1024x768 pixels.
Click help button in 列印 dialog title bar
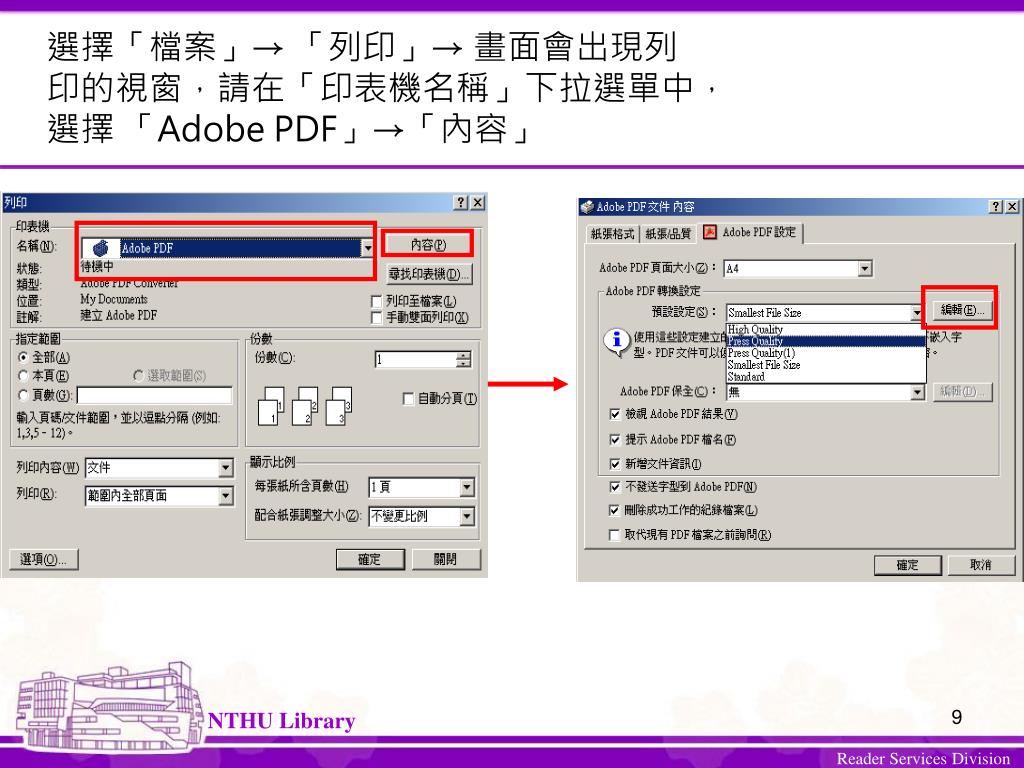461,202
